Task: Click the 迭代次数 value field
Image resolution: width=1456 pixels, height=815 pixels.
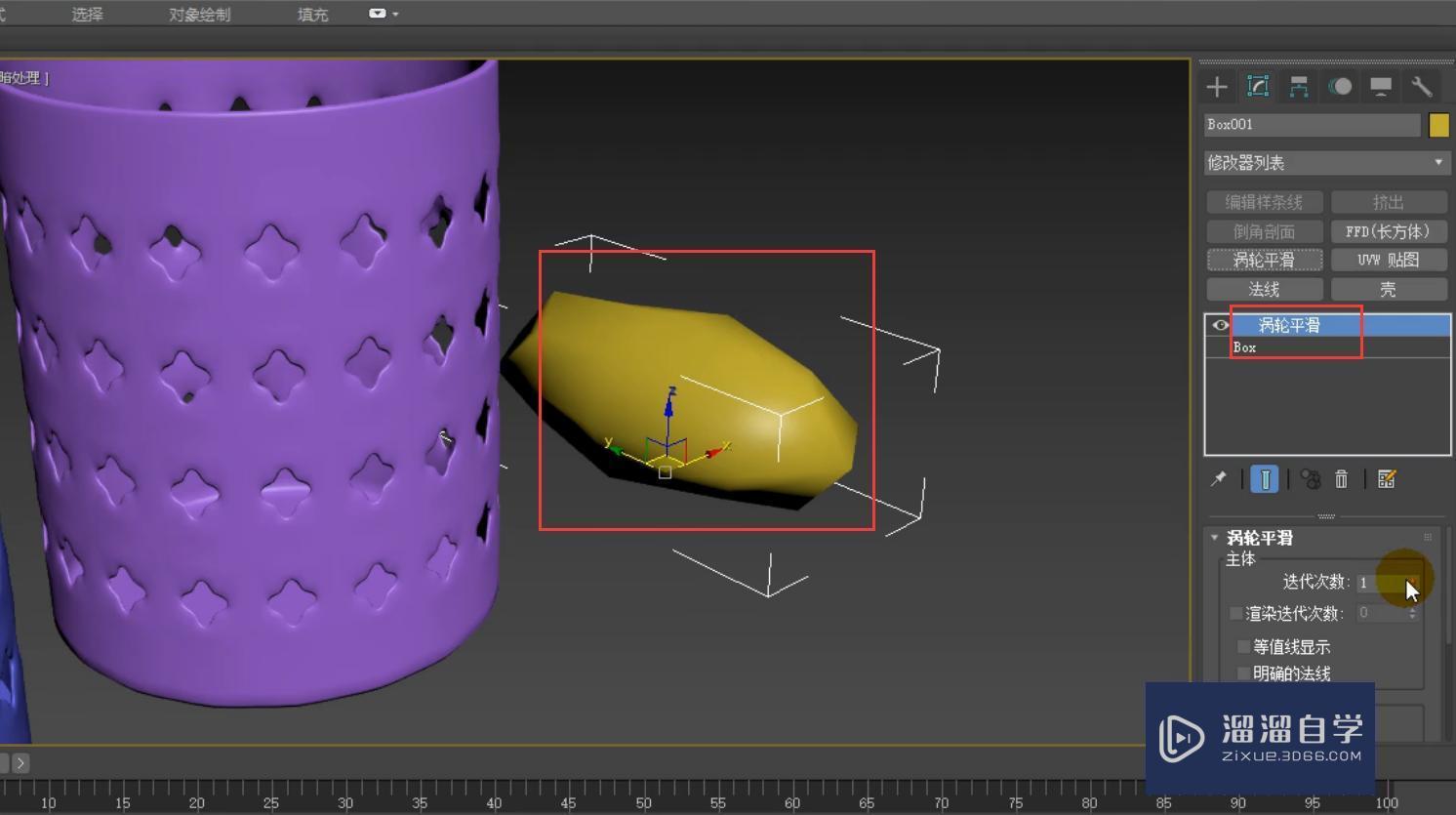Action: click(x=1379, y=583)
